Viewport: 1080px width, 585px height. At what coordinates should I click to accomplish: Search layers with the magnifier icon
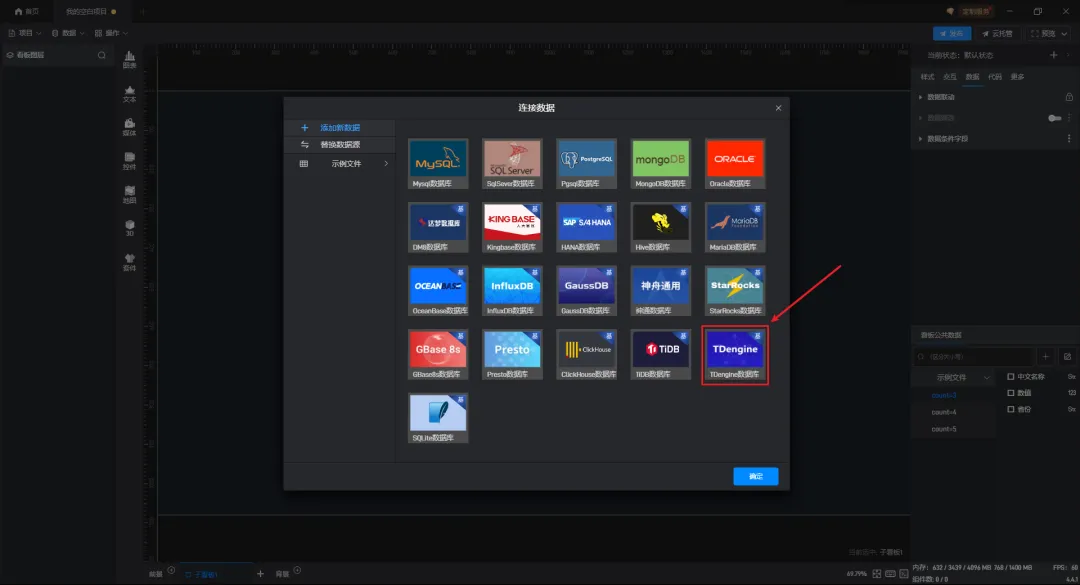pos(102,55)
